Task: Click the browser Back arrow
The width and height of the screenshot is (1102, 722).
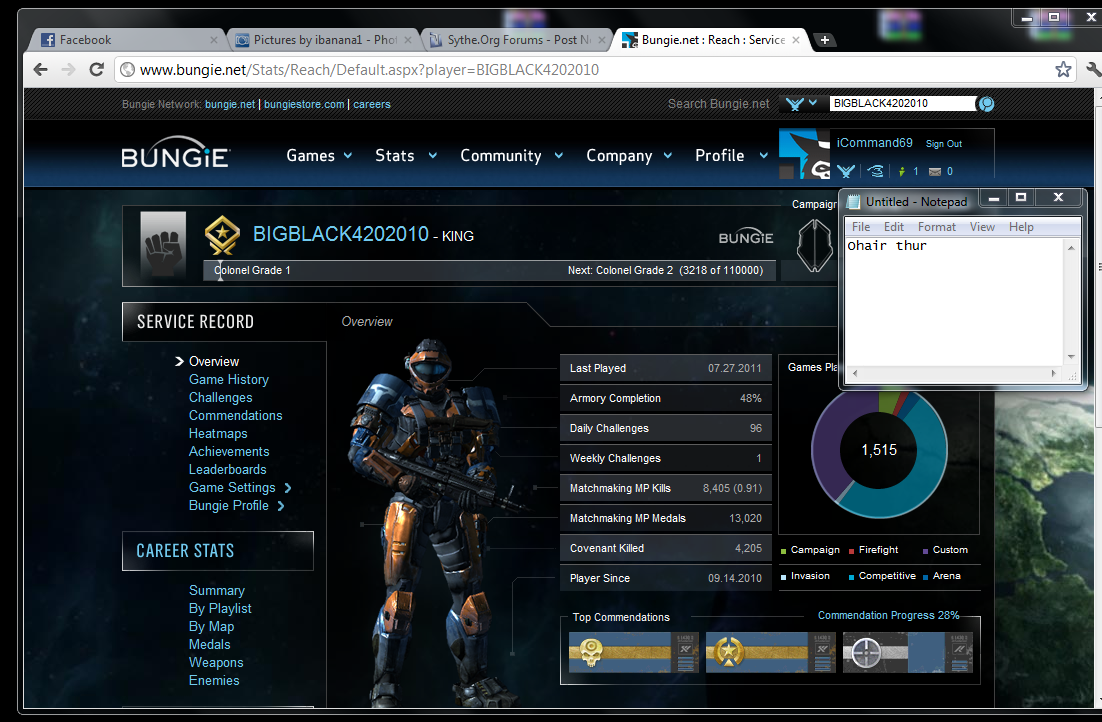Action: pyautogui.click(x=41, y=70)
